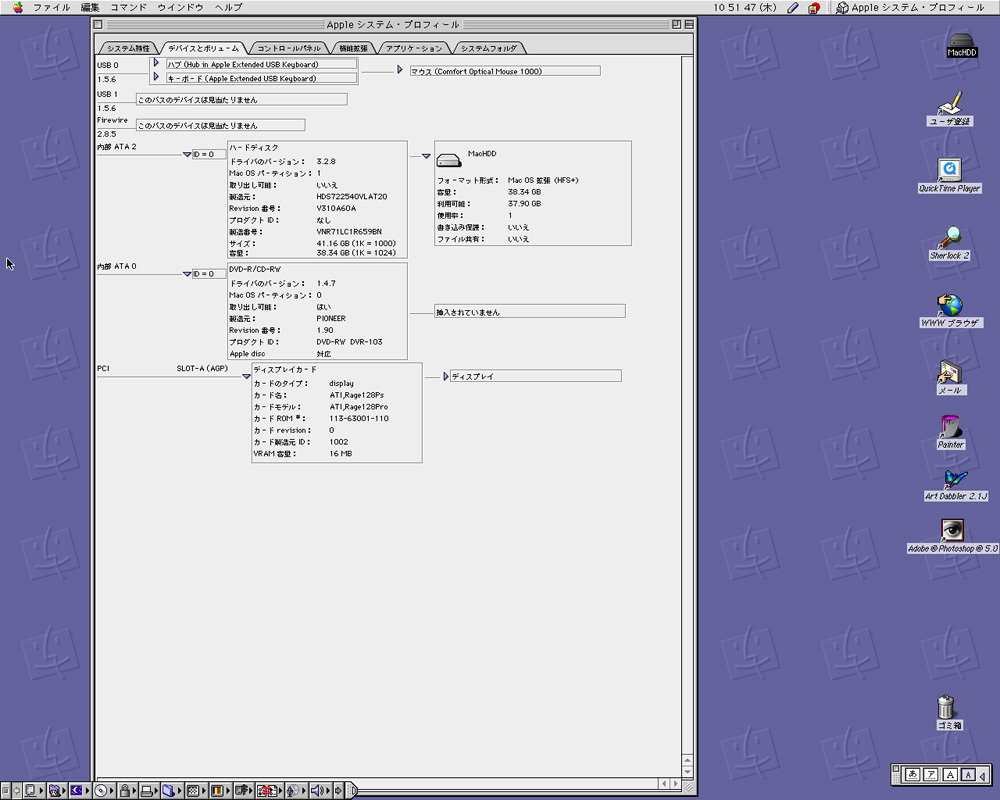The image size is (1000, 800).
Task: Collapse the ディスプレイカード details
Action: [246, 376]
